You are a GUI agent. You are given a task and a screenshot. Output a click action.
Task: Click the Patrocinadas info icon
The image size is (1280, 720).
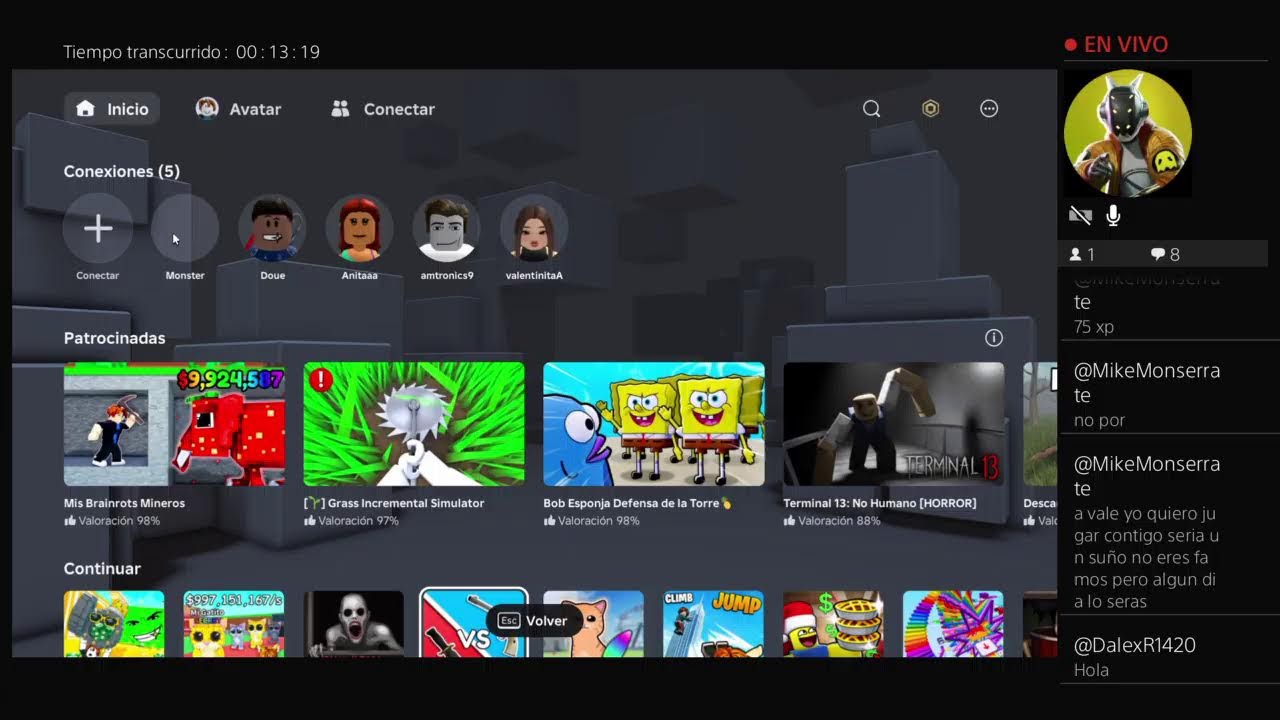[x=994, y=338]
